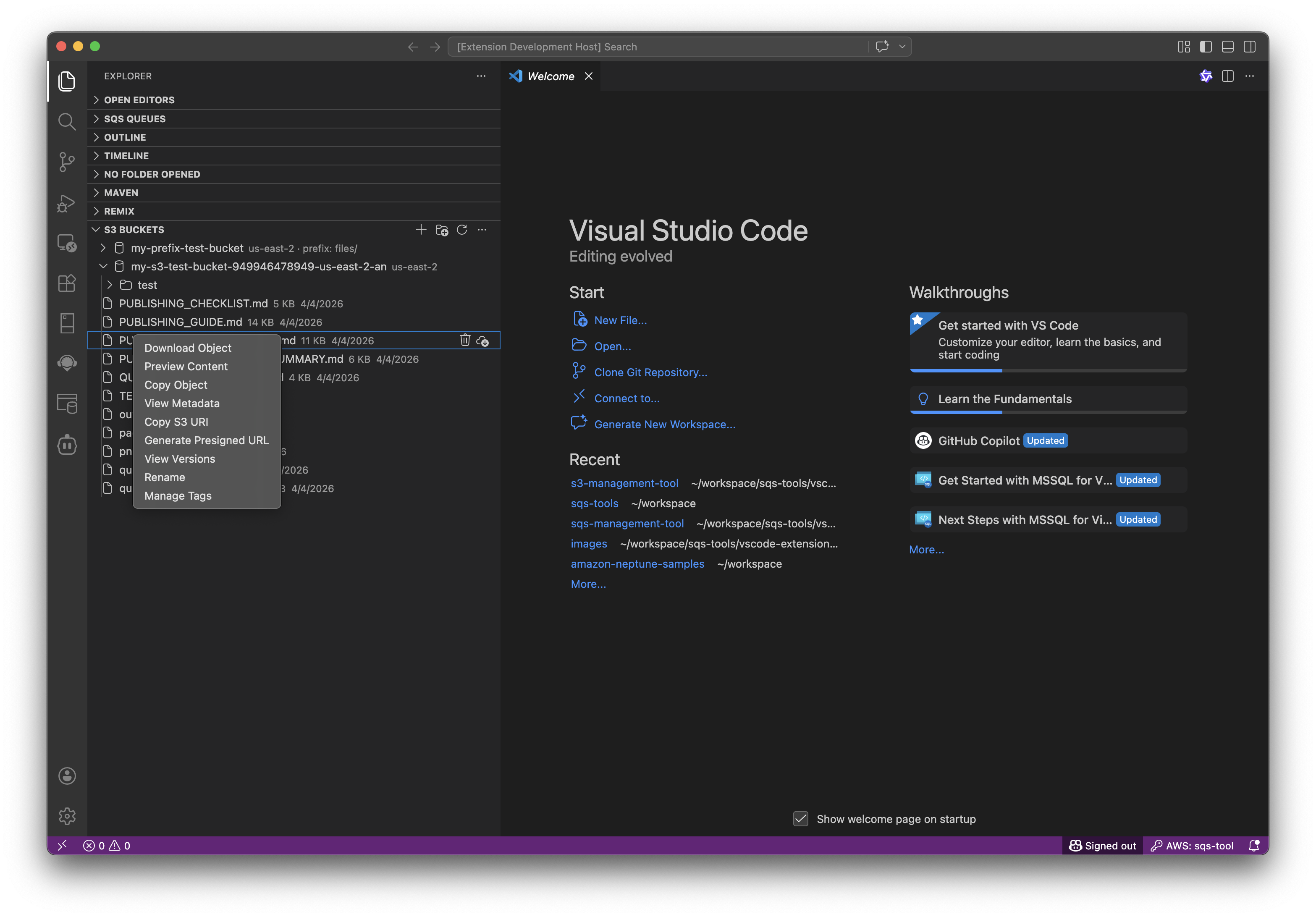The image size is (1316, 917).
Task: Select Copy S3 URI menu entry
Action: [207, 422]
